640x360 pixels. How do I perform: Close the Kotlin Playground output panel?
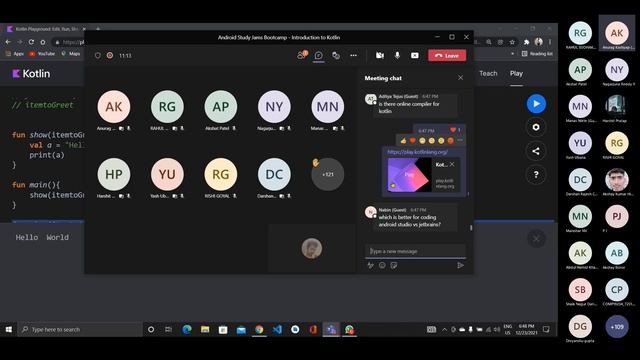click(536, 238)
